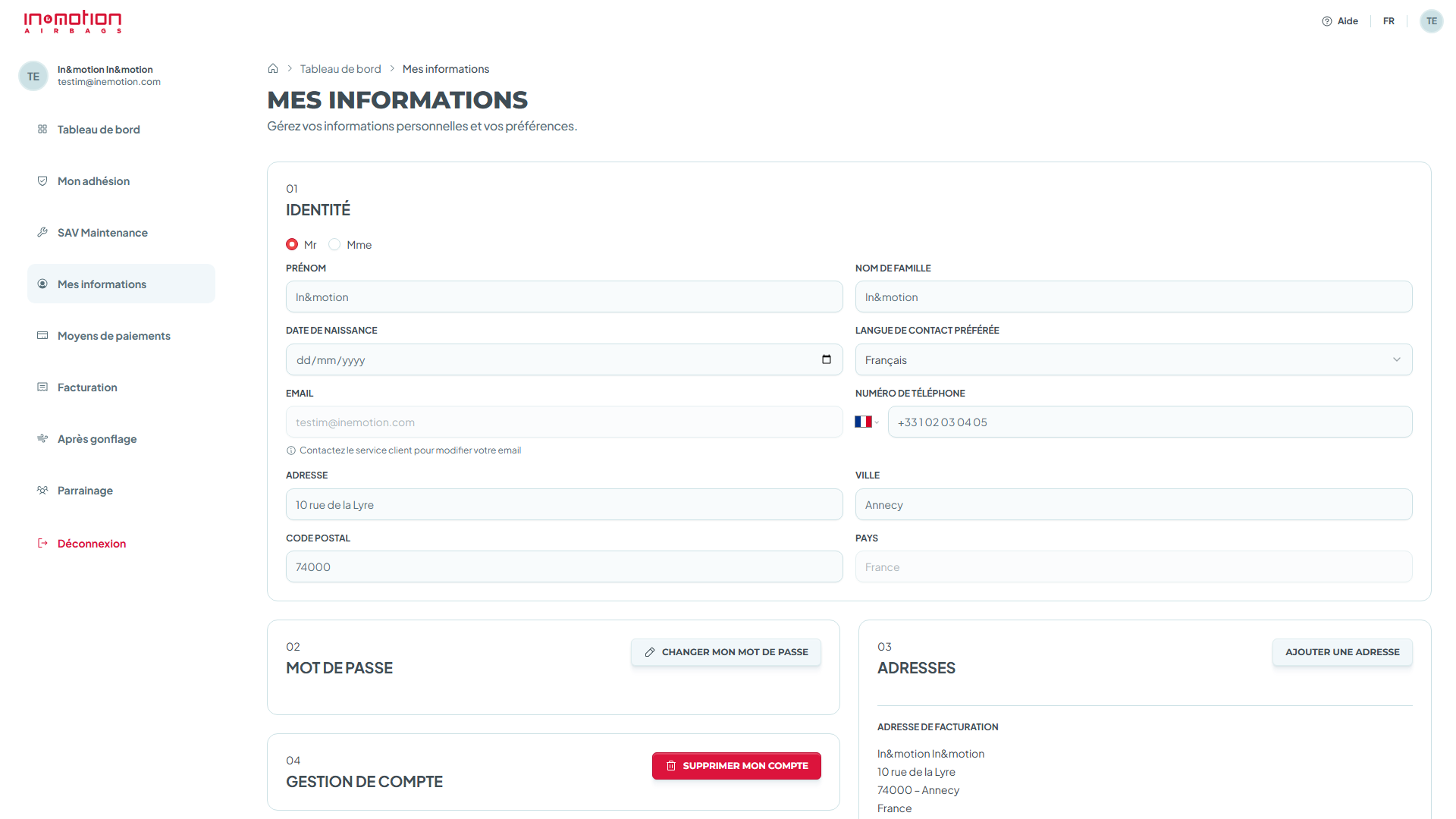
Task: Click the home icon in breadcrumb
Action: tap(273, 68)
